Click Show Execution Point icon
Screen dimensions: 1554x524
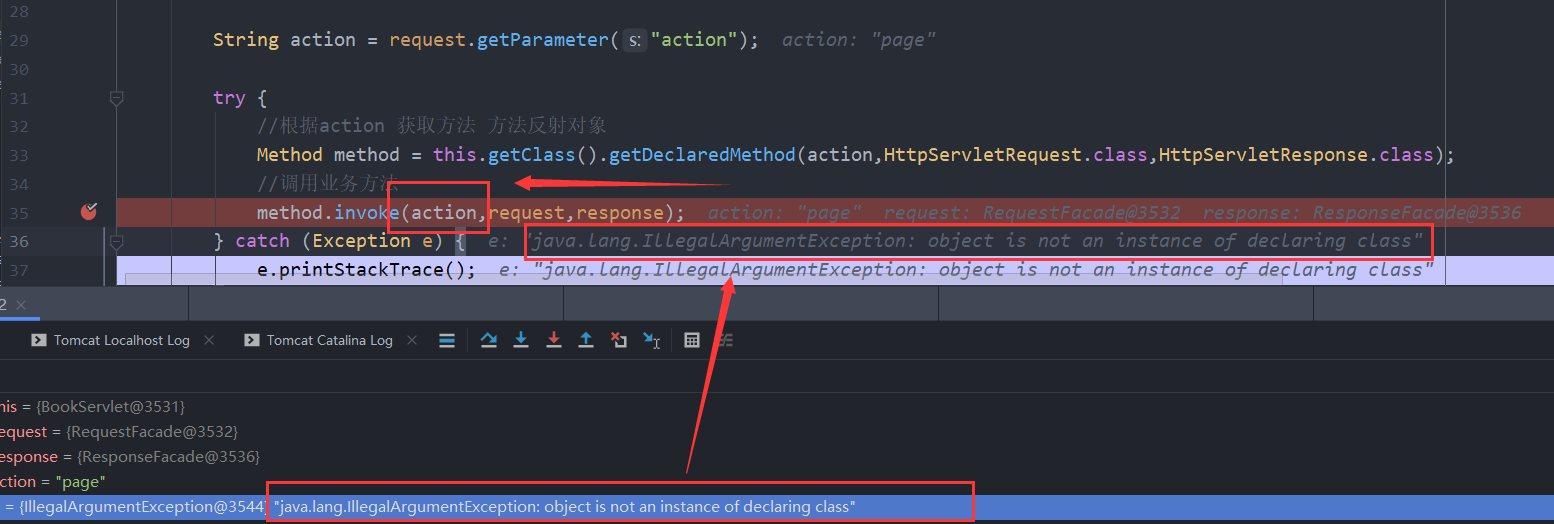448,340
